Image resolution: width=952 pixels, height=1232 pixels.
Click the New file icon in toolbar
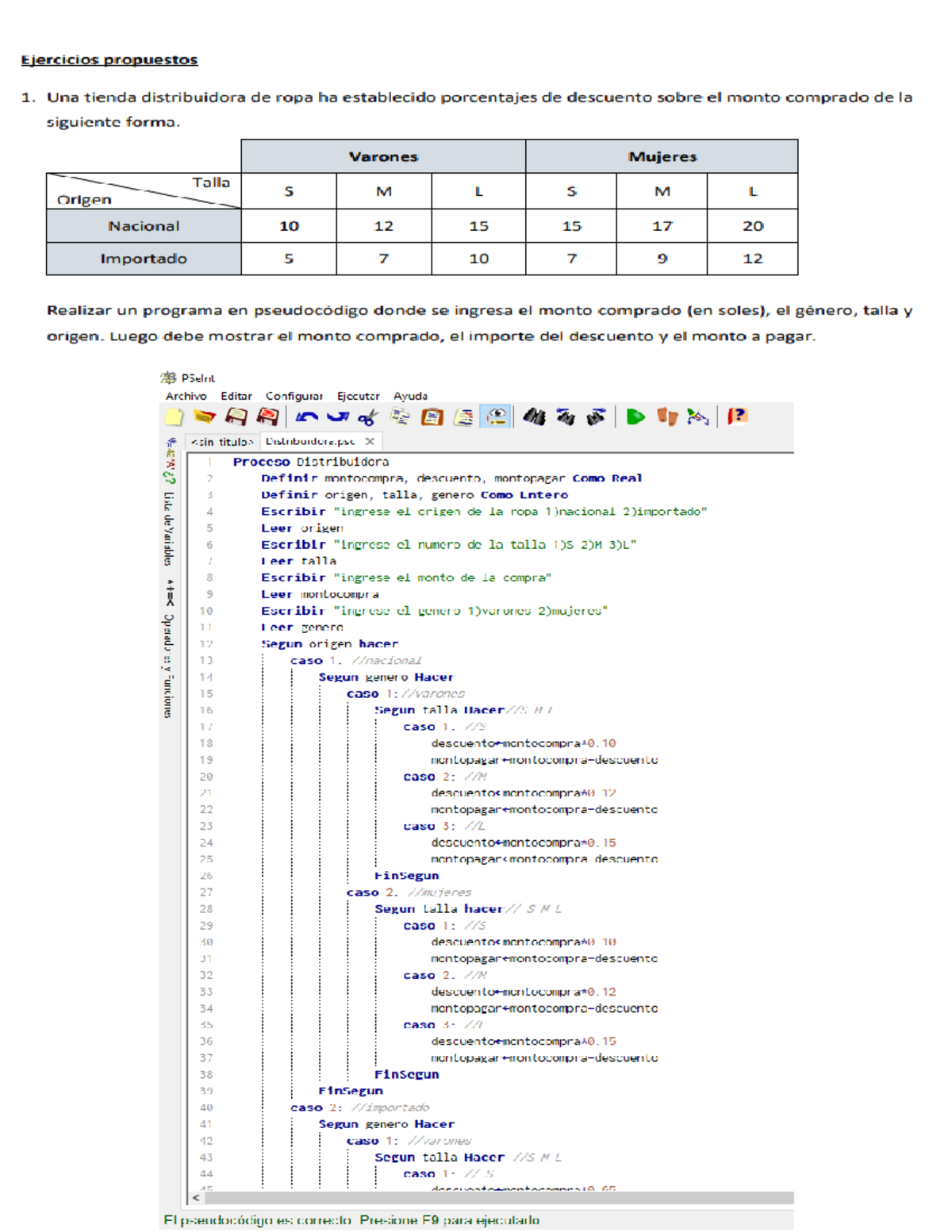(174, 417)
